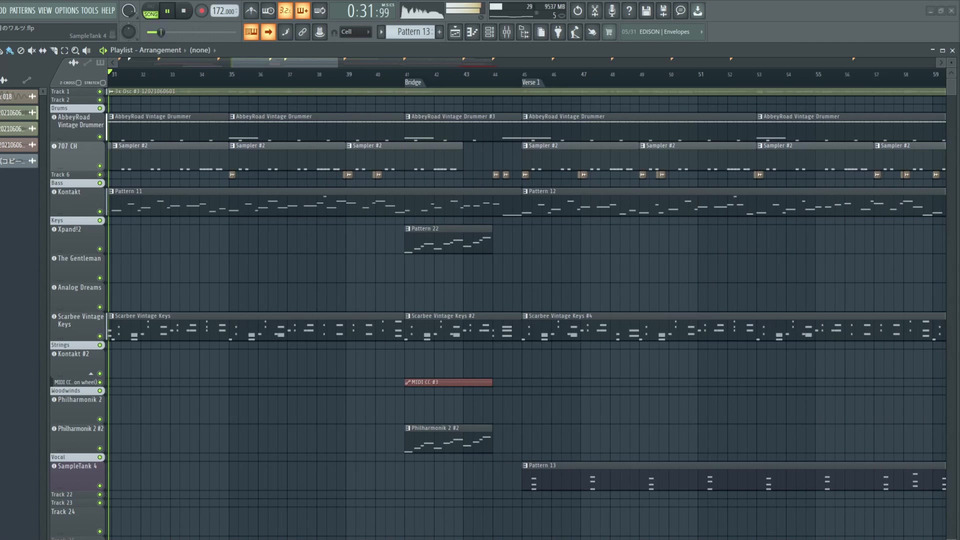The height and width of the screenshot is (540, 960).
Task: Open the Playlist options speaker menu icon
Action: click(x=103, y=50)
